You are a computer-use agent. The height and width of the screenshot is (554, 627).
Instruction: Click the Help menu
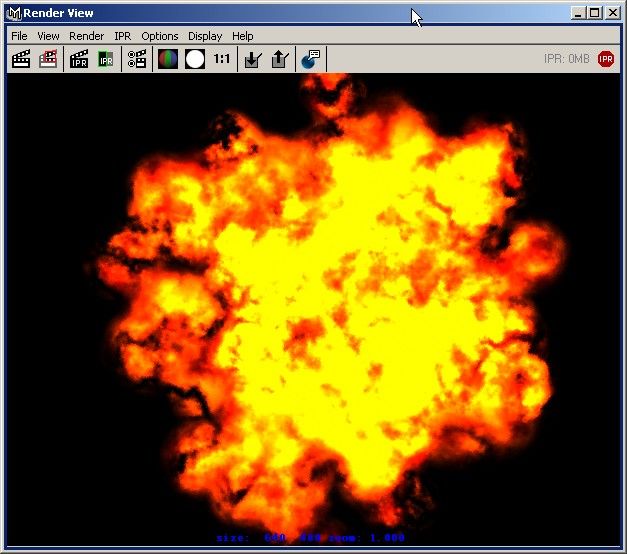click(x=243, y=36)
